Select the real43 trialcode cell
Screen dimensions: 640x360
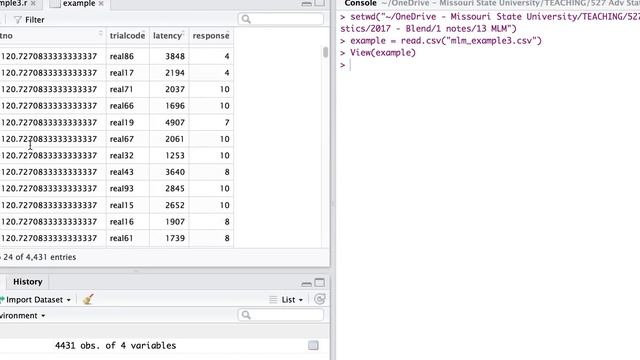128,172
